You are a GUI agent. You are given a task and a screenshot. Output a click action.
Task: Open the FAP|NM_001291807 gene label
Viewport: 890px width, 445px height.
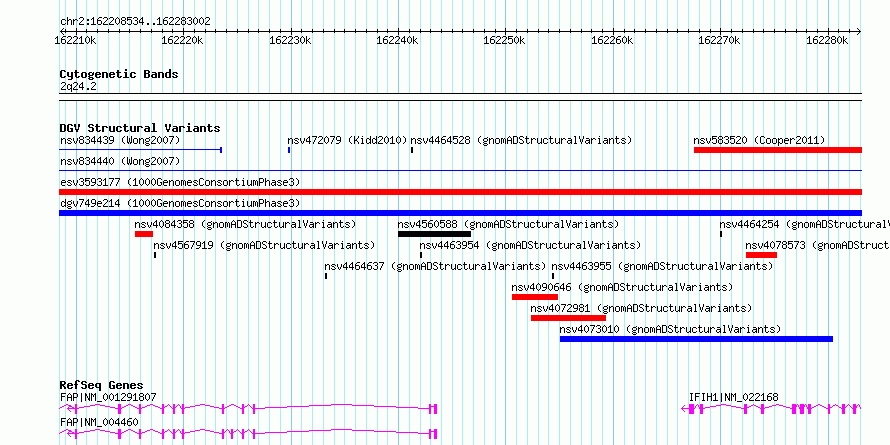[x=108, y=397]
